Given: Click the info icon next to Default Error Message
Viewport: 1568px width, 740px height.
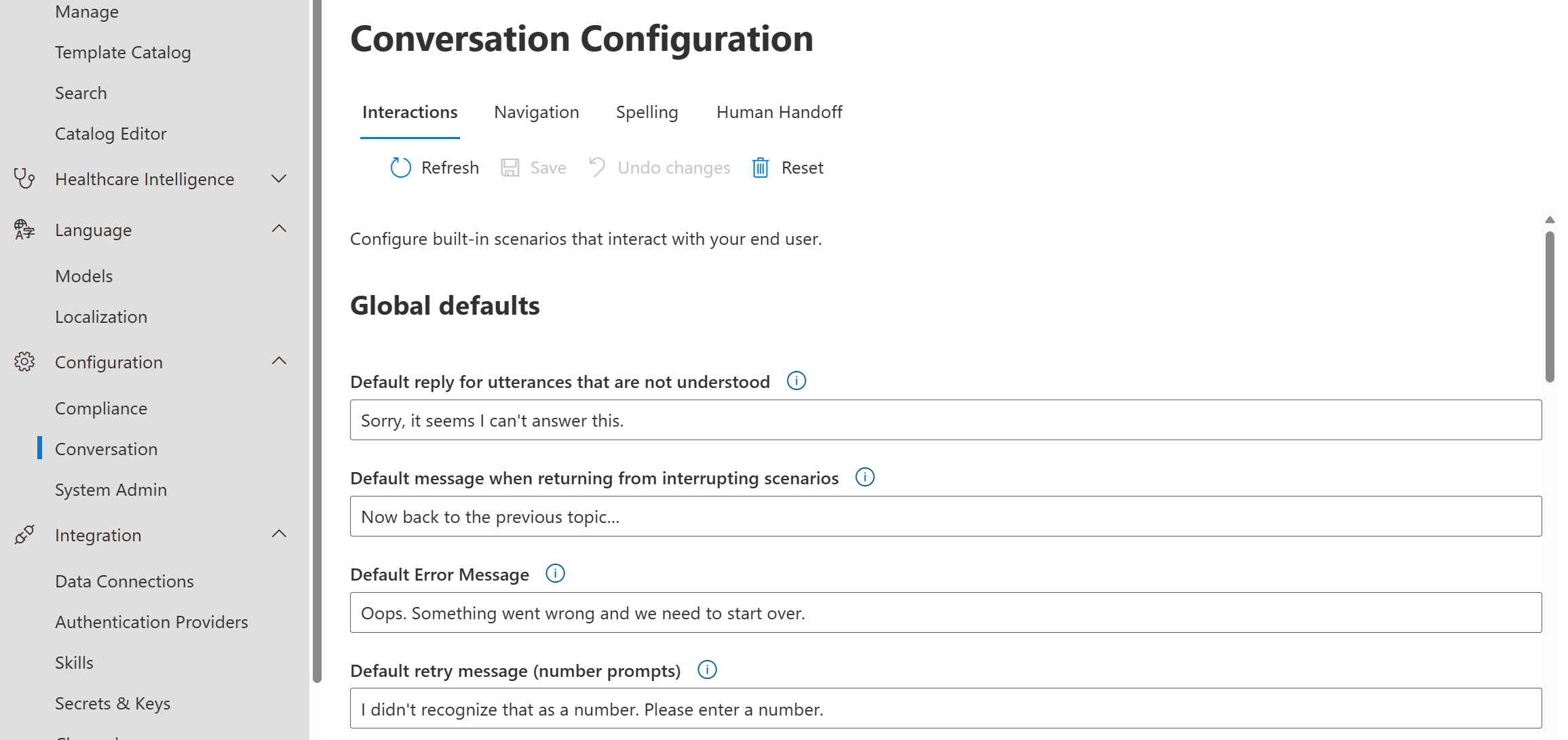Looking at the screenshot, I should tap(555, 573).
